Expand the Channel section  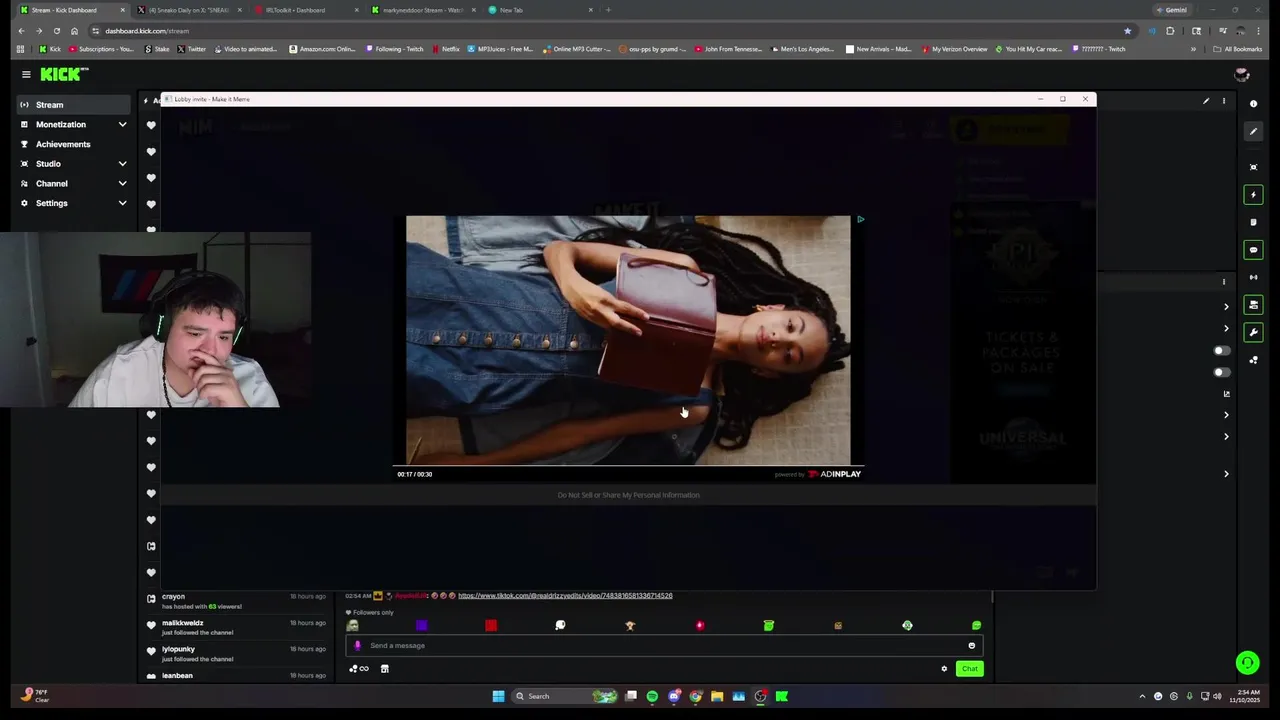[71, 184]
